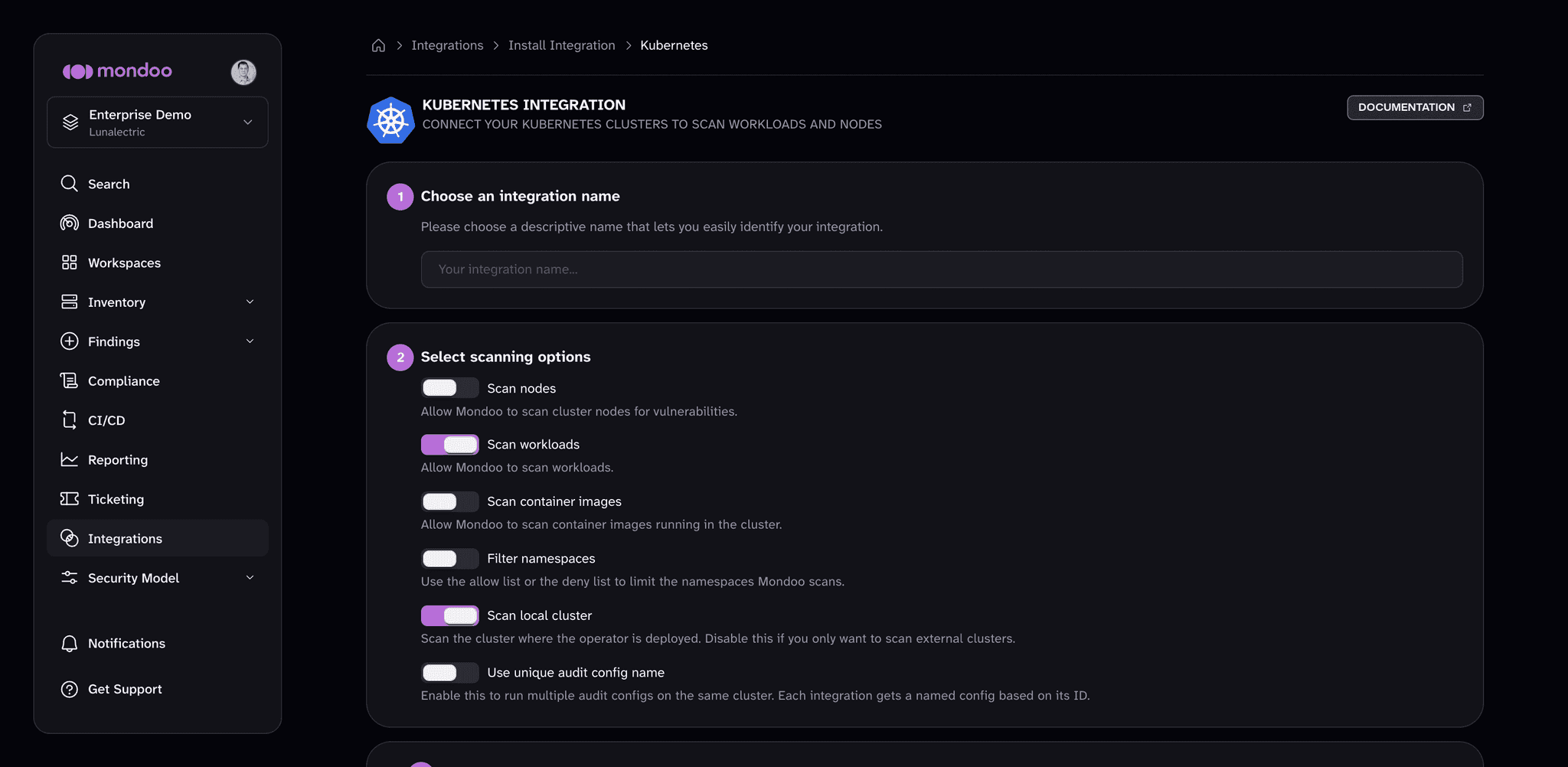Enable the Scan container images toggle

click(450, 501)
